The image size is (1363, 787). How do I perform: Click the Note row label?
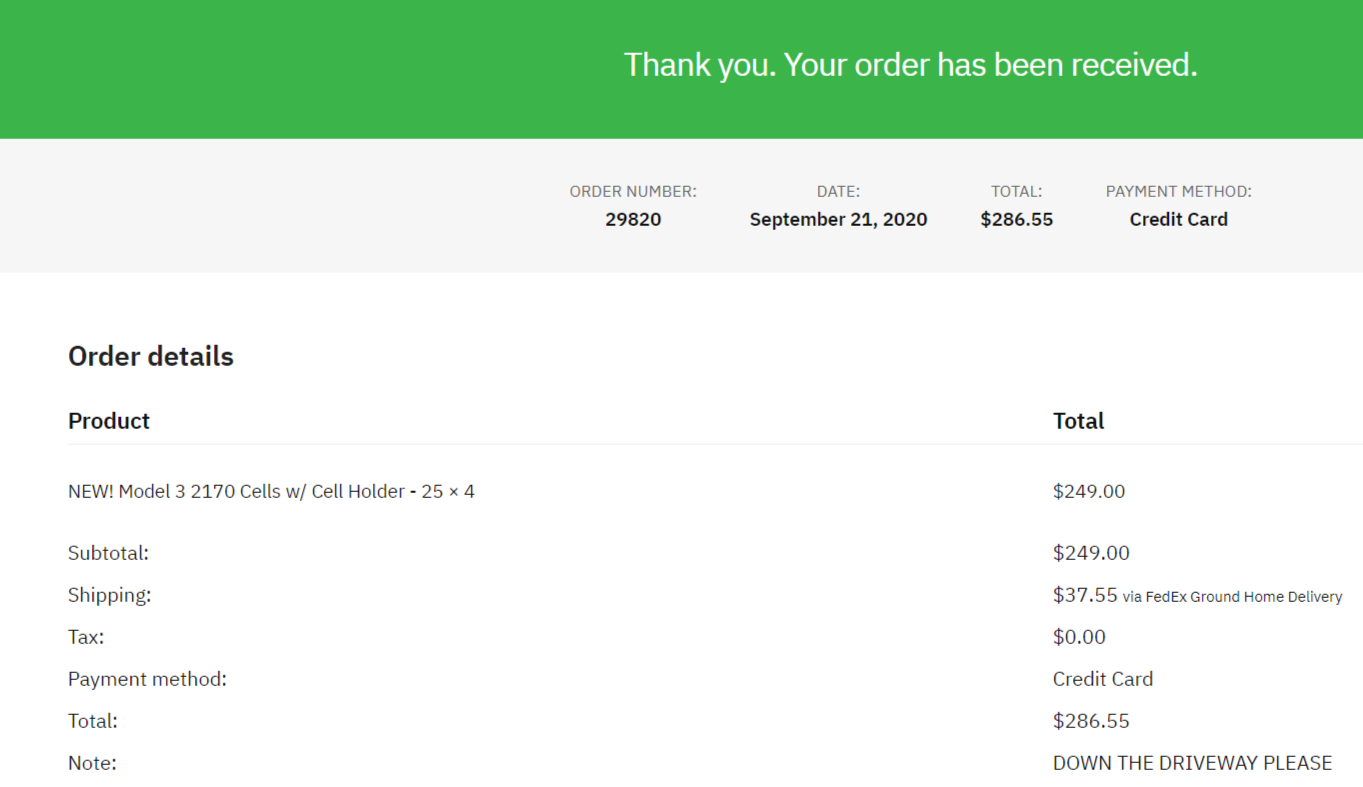point(92,763)
